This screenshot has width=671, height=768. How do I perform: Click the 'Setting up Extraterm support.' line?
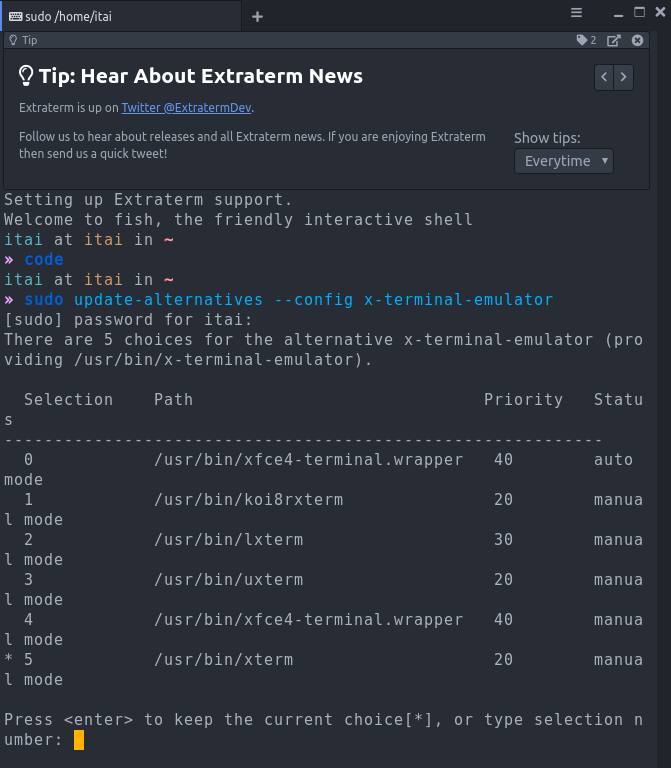148,200
